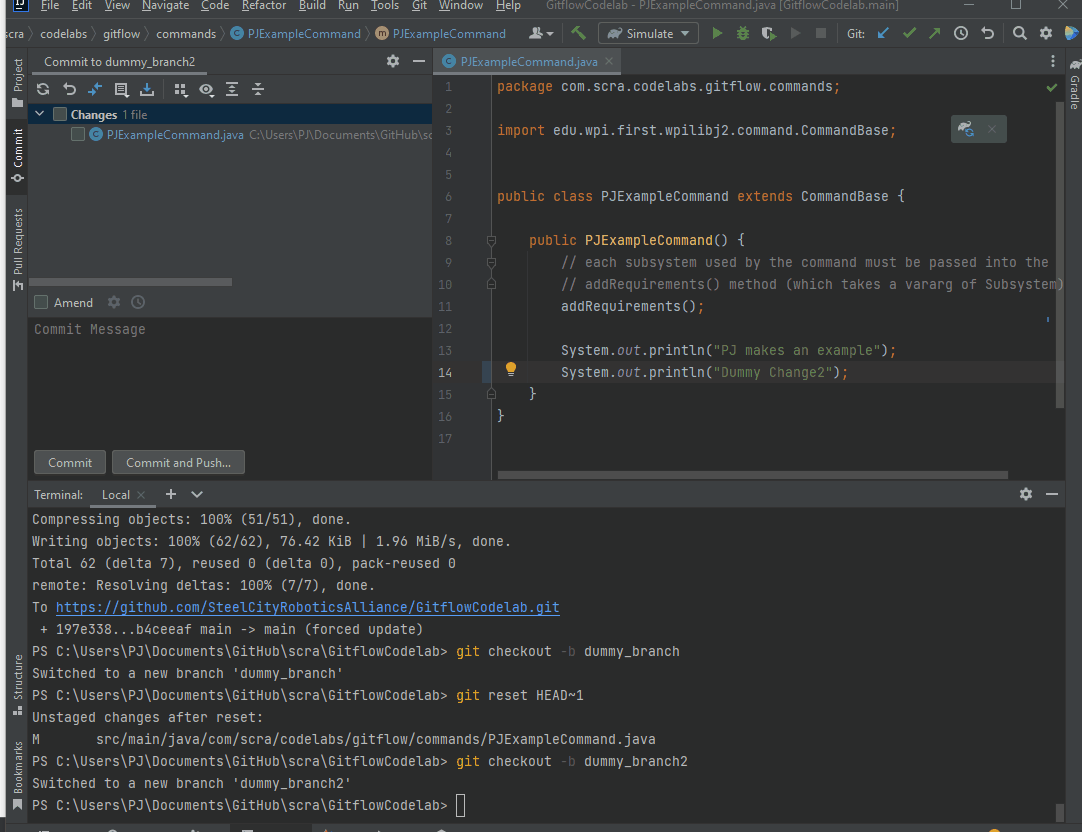Run the Simulate configuration
The image size is (1082, 832).
[x=717, y=33]
